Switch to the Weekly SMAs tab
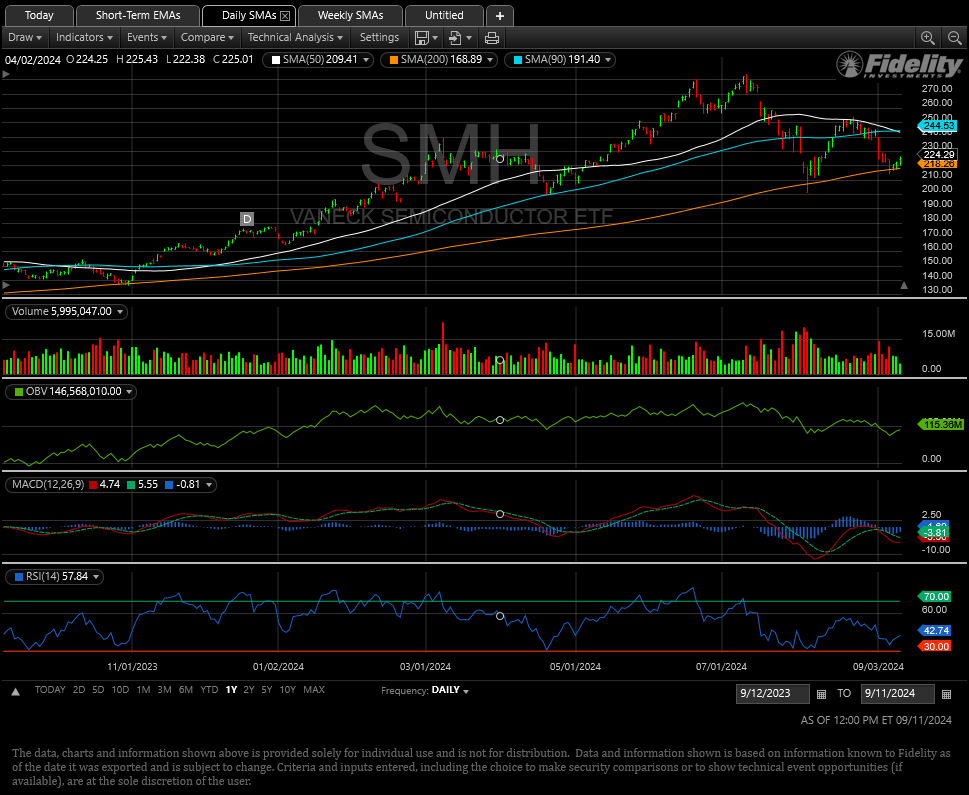Image resolution: width=969 pixels, height=795 pixels. 350,15
